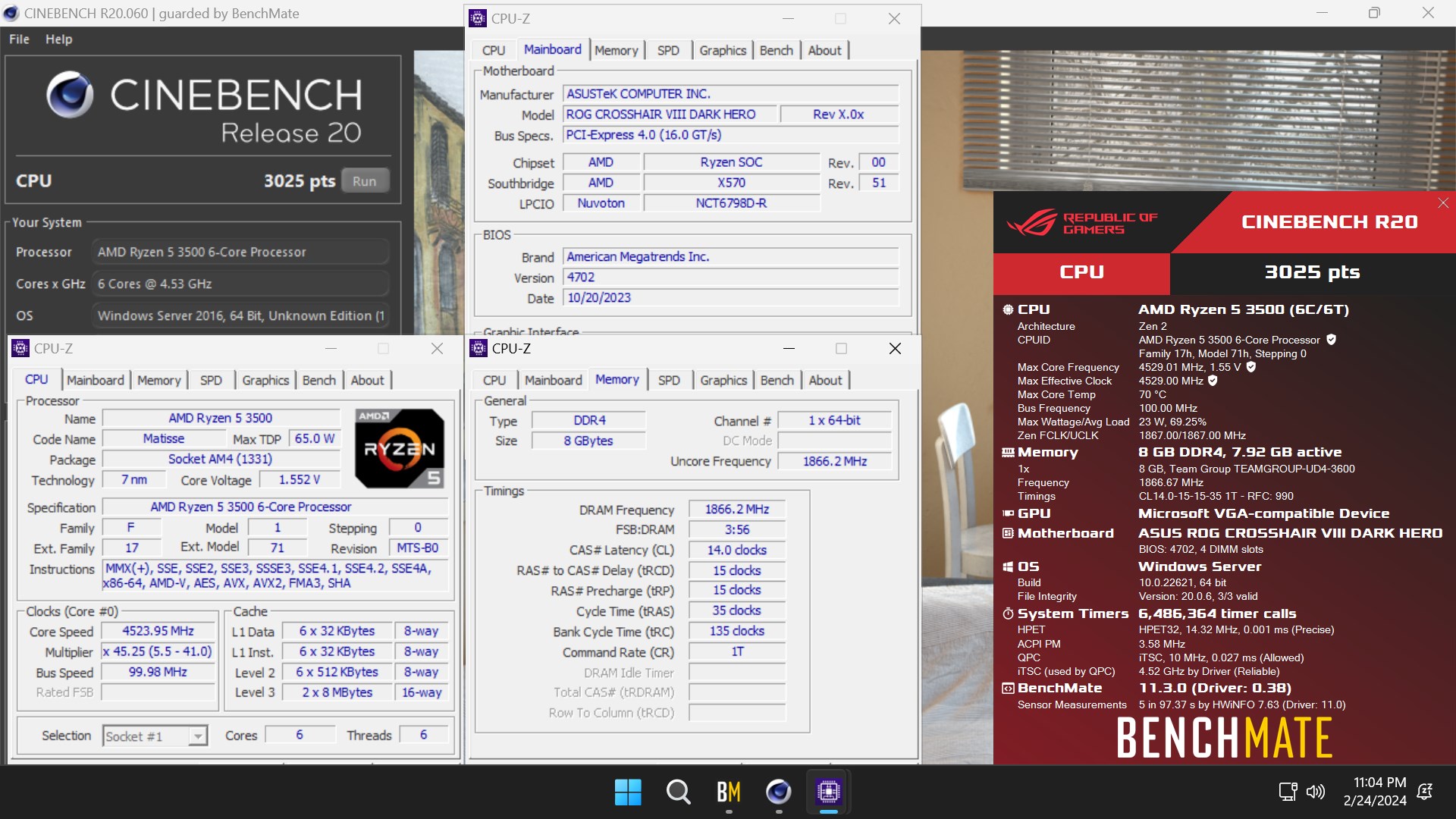Open Graphics tab in Mainboard window
Screen dimensions: 1456x819
click(x=723, y=50)
